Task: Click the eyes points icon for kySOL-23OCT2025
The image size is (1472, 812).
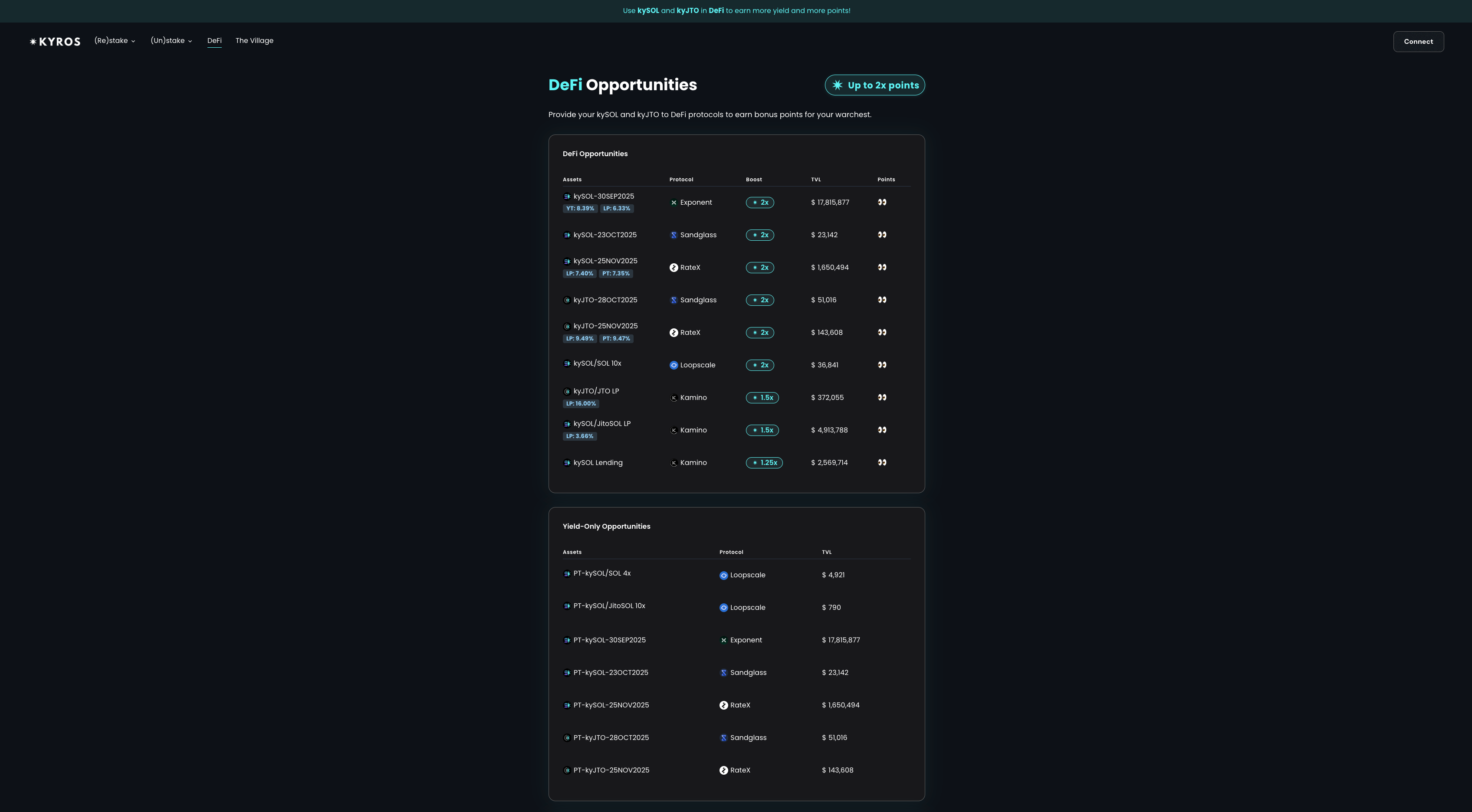Action: coord(882,235)
